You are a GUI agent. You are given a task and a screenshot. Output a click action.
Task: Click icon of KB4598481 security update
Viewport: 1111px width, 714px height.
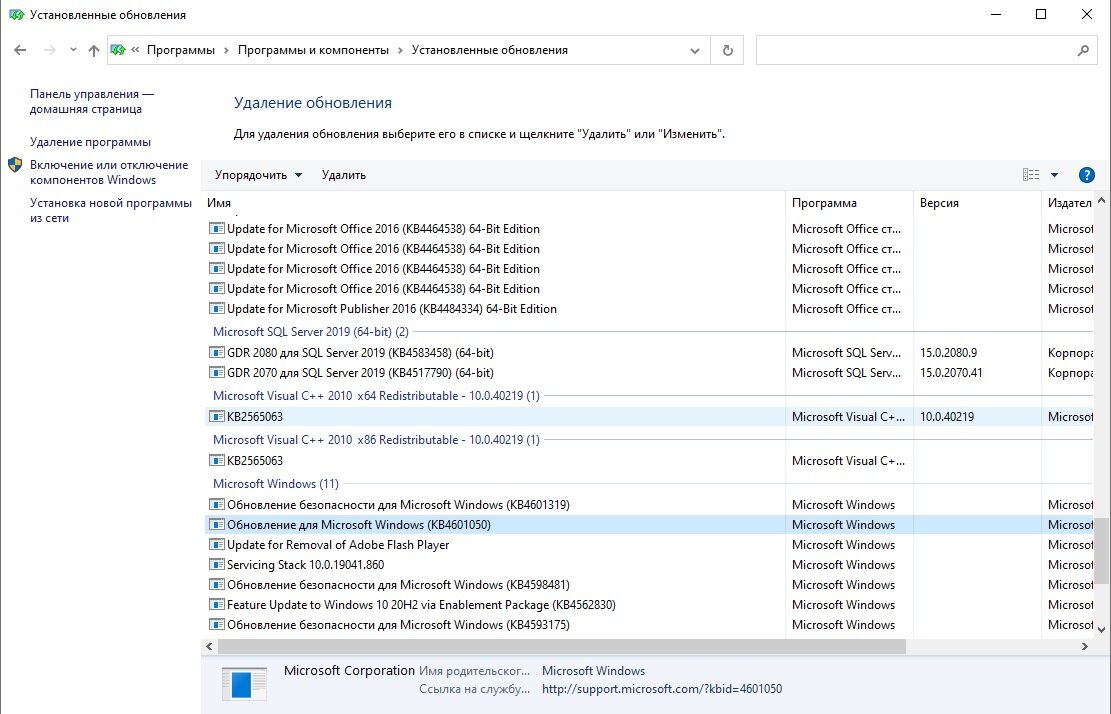[217, 585]
